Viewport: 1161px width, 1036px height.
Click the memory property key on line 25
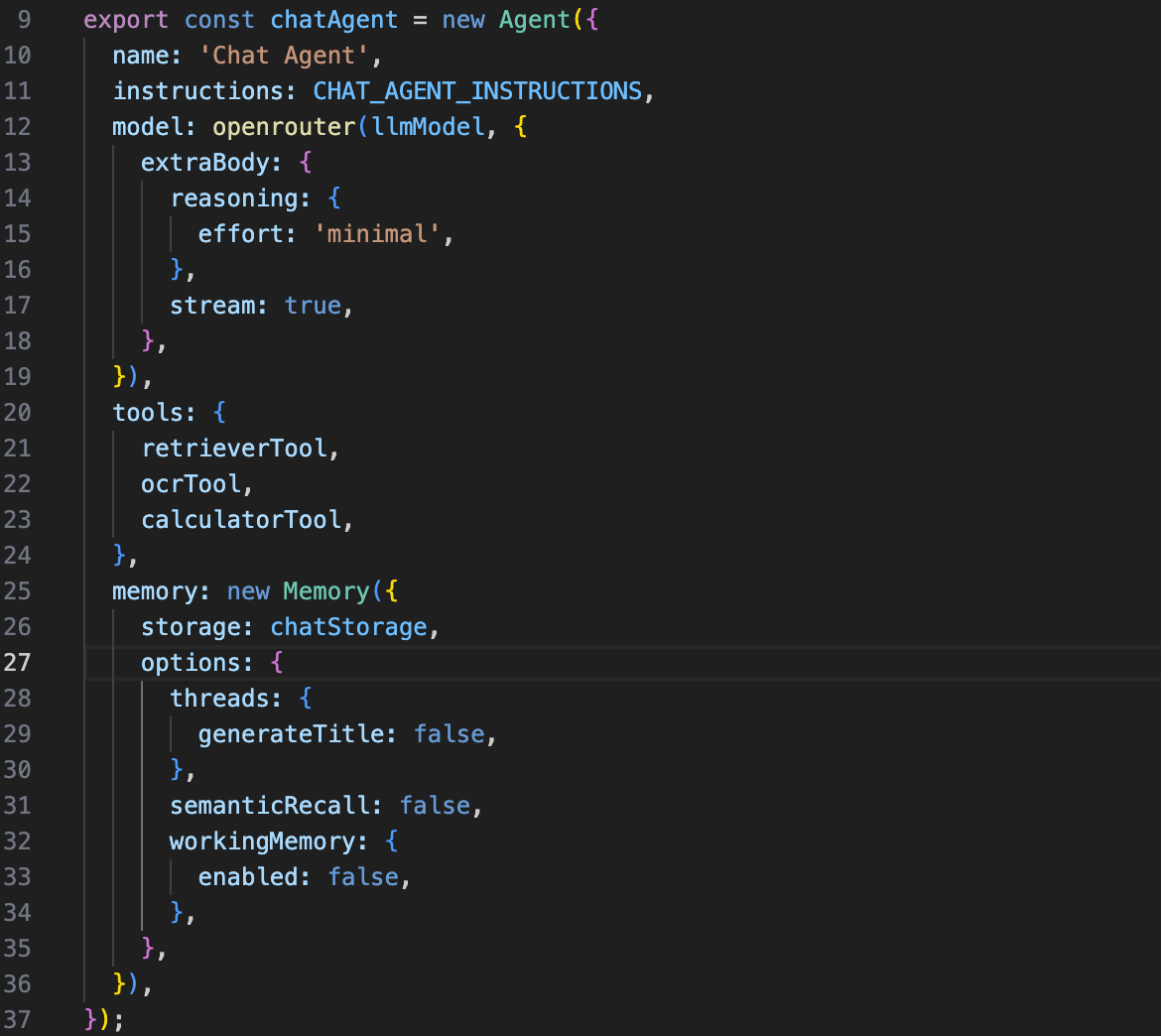155,591
